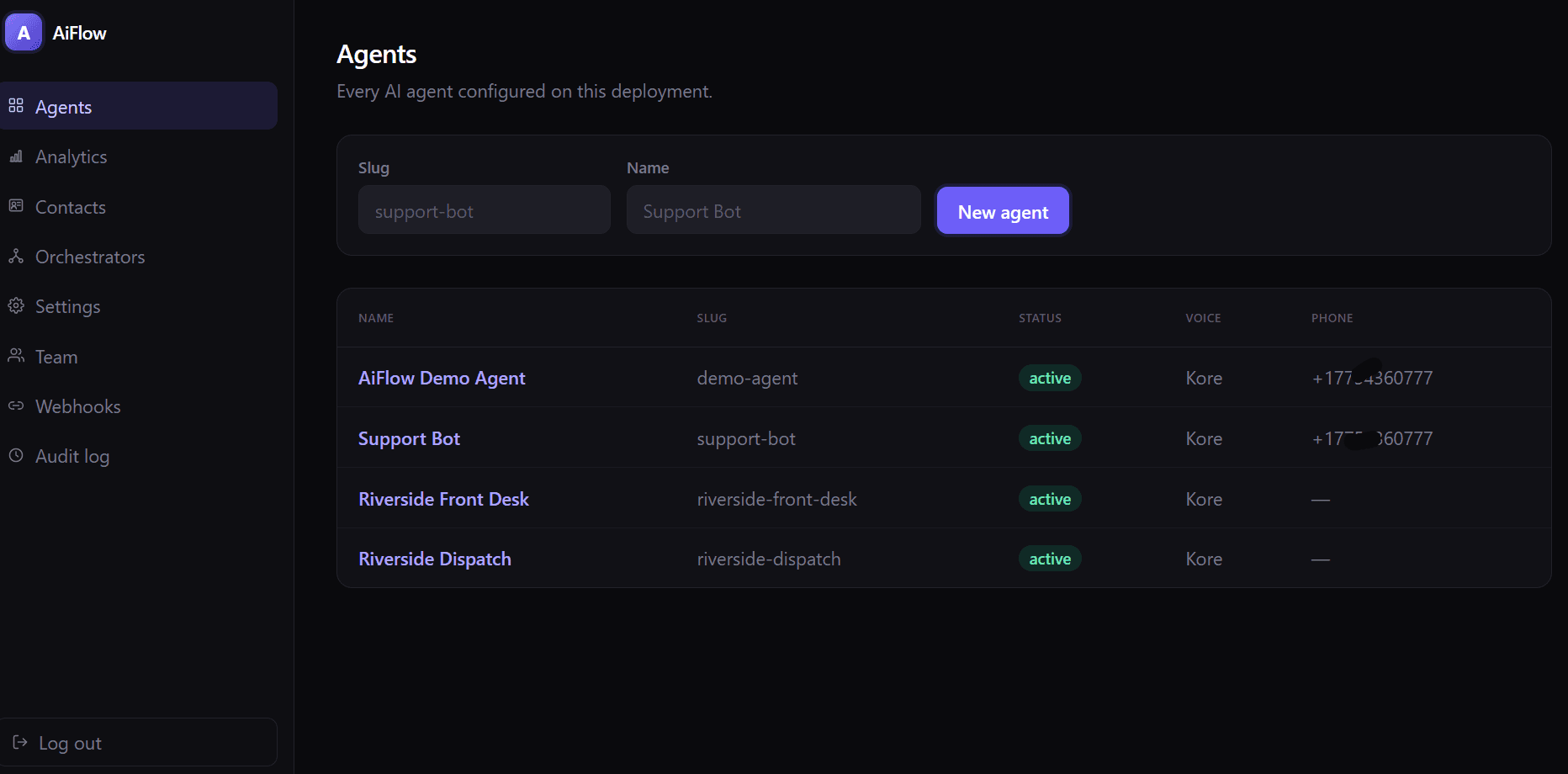The height and width of the screenshot is (774, 1568).
Task: Click active badge for Support Bot
Action: [1050, 438]
